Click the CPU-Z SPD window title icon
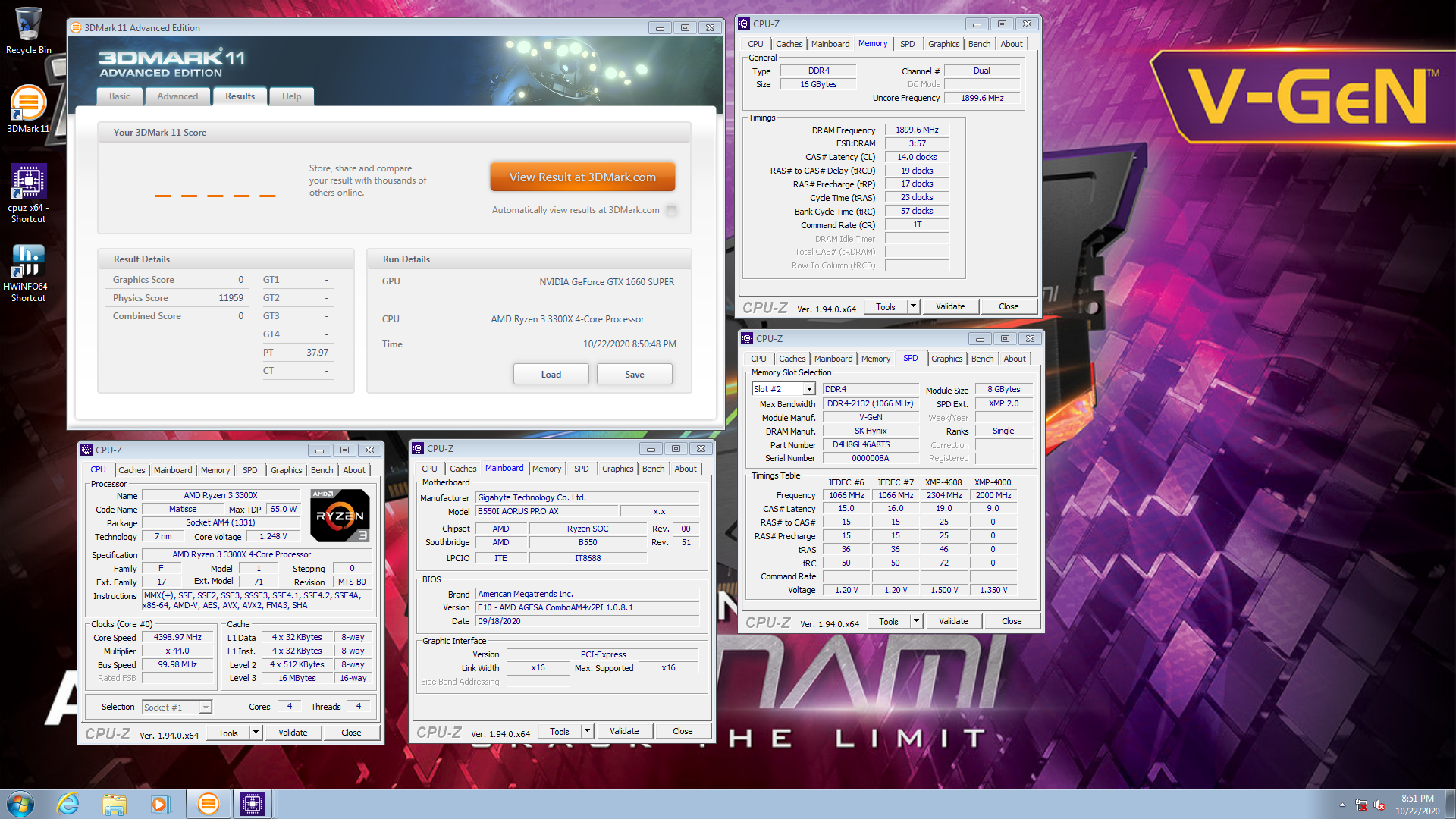Viewport: 1456px width, 819px height. click(748, 338)
